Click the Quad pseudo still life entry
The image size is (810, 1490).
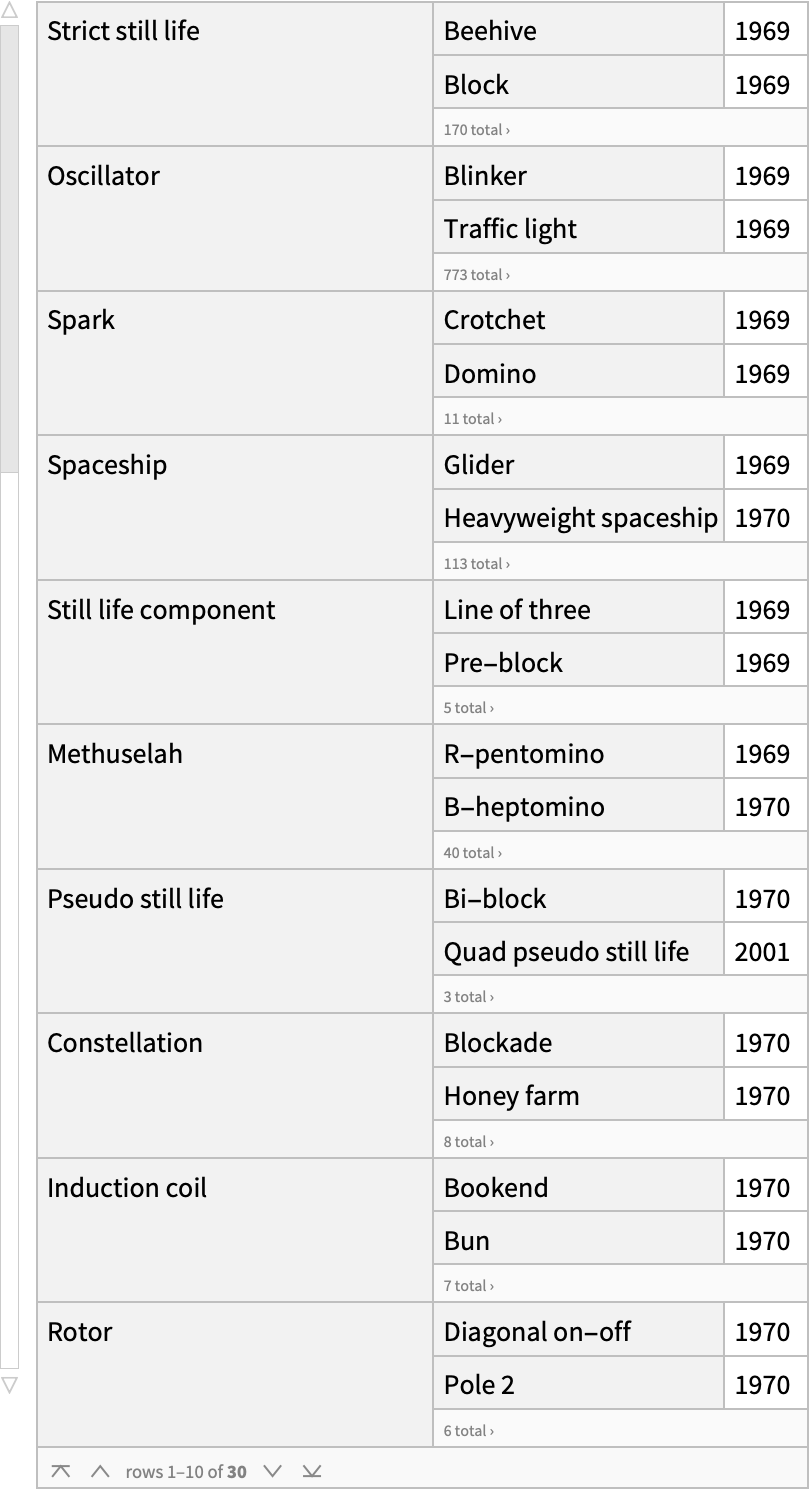tap(566, 952)
